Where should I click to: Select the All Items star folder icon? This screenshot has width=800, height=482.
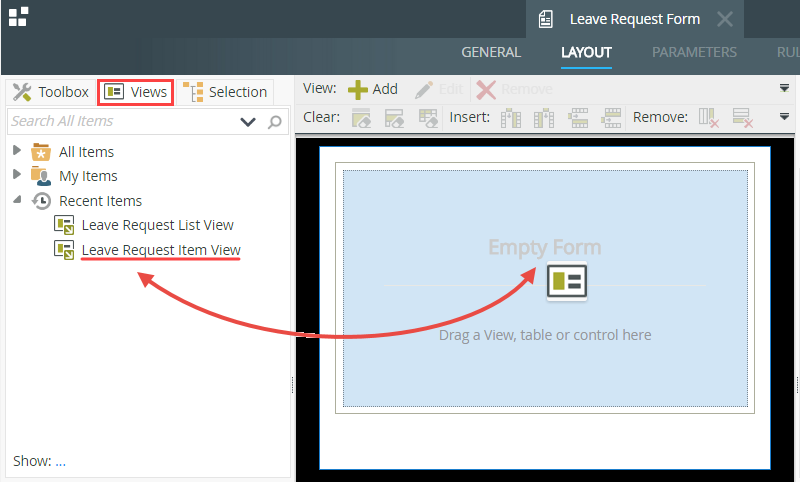[41, 151]
